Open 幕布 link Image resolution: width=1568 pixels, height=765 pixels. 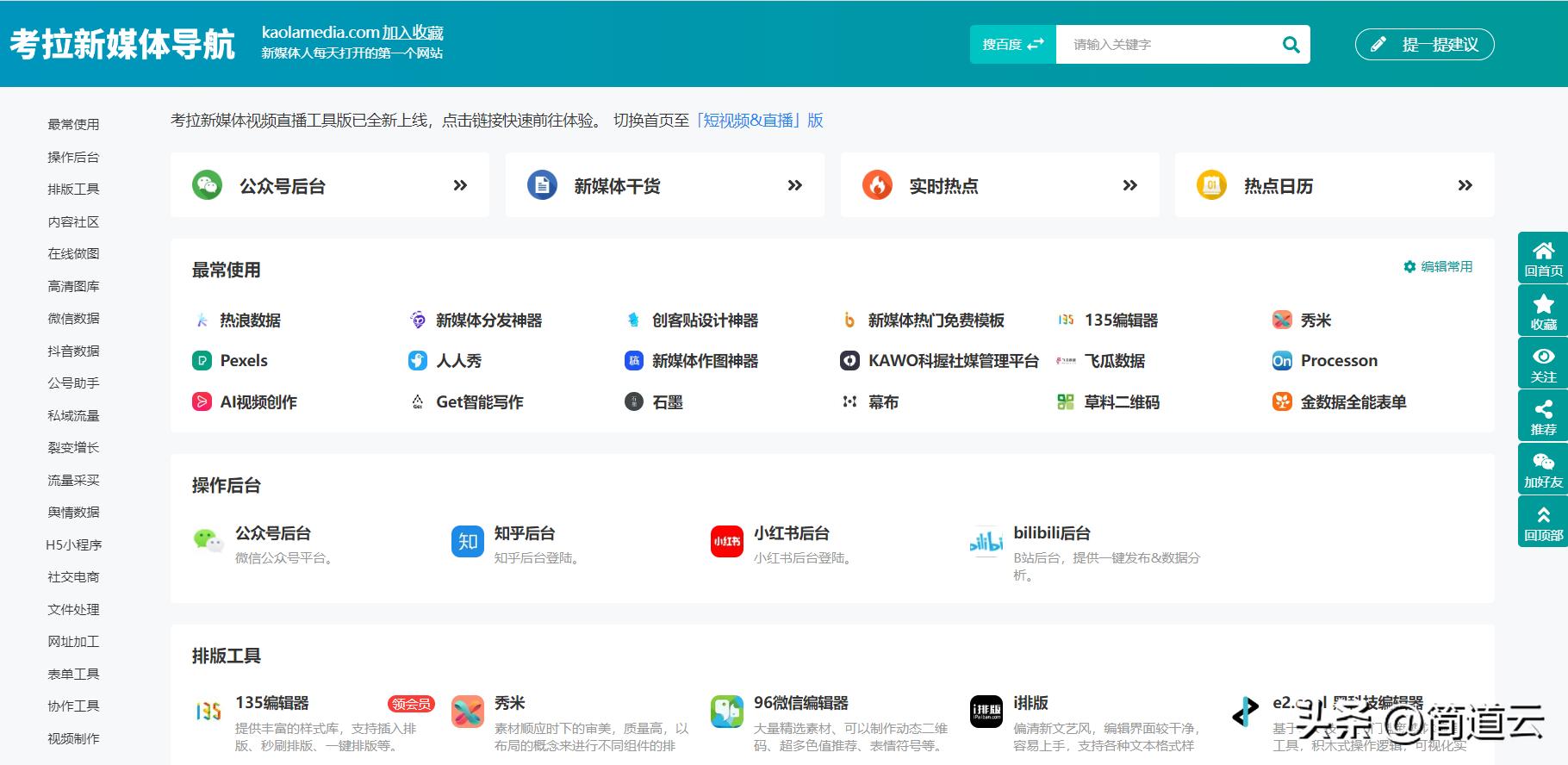coord(883,402)
